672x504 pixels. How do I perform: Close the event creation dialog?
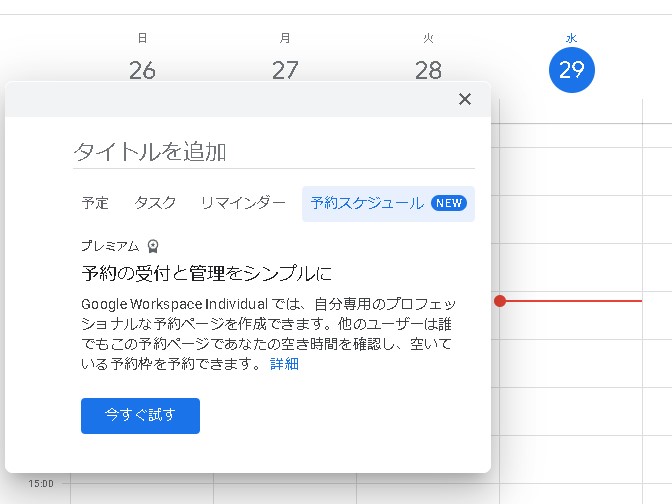(x=464, y=99)
